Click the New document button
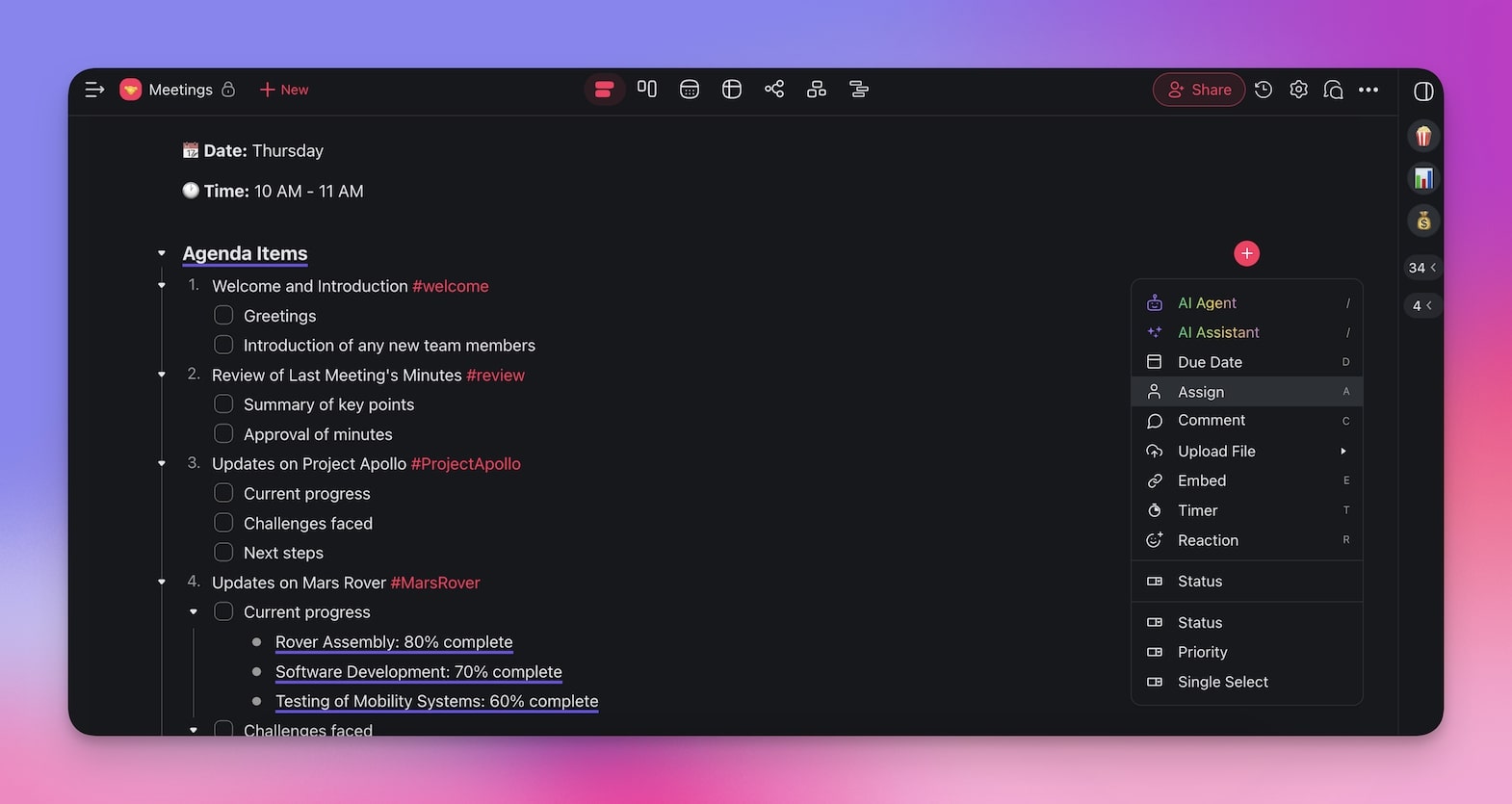This screenshot has width=1512, height=804. tap(284, 90)
